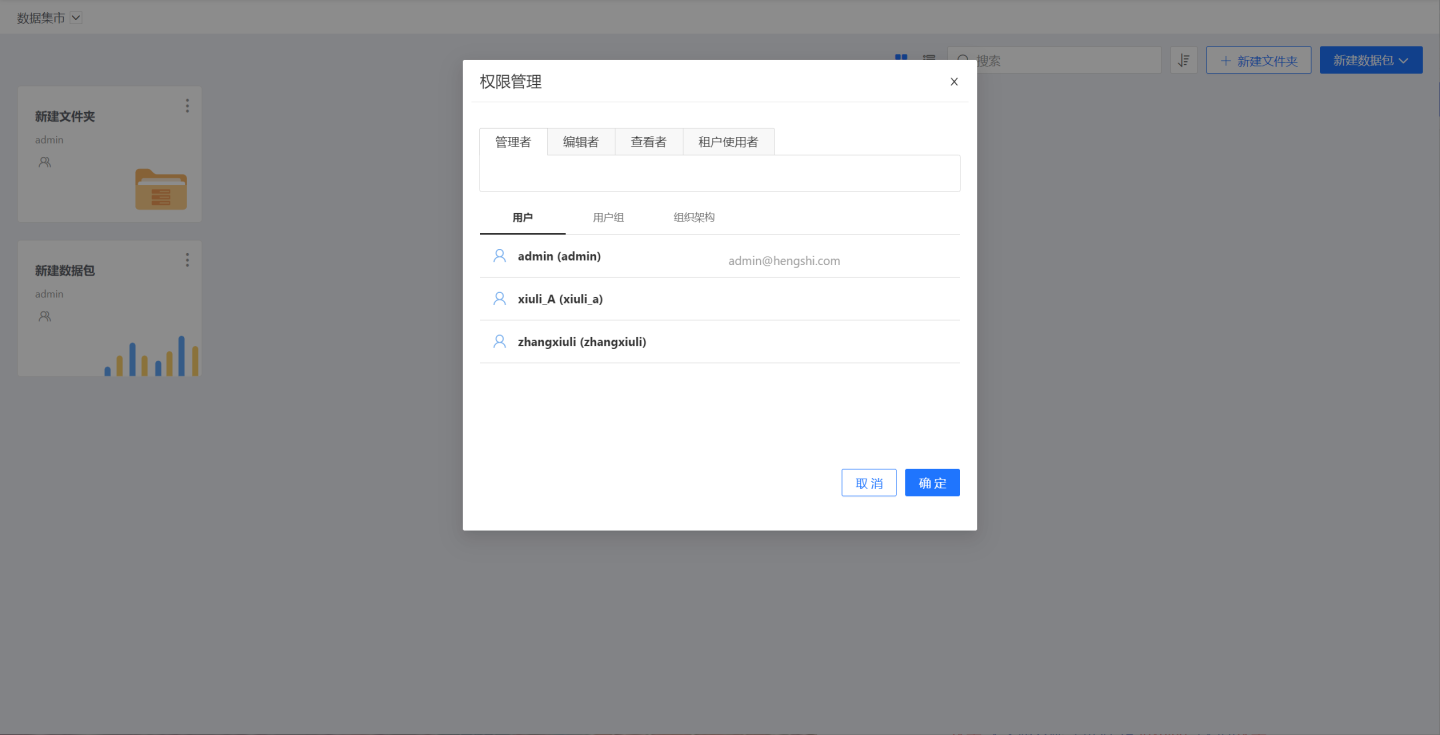Click the permissions people icon on 新建文件夹
The image size is (1440, 735).
(x=44, y=162)
